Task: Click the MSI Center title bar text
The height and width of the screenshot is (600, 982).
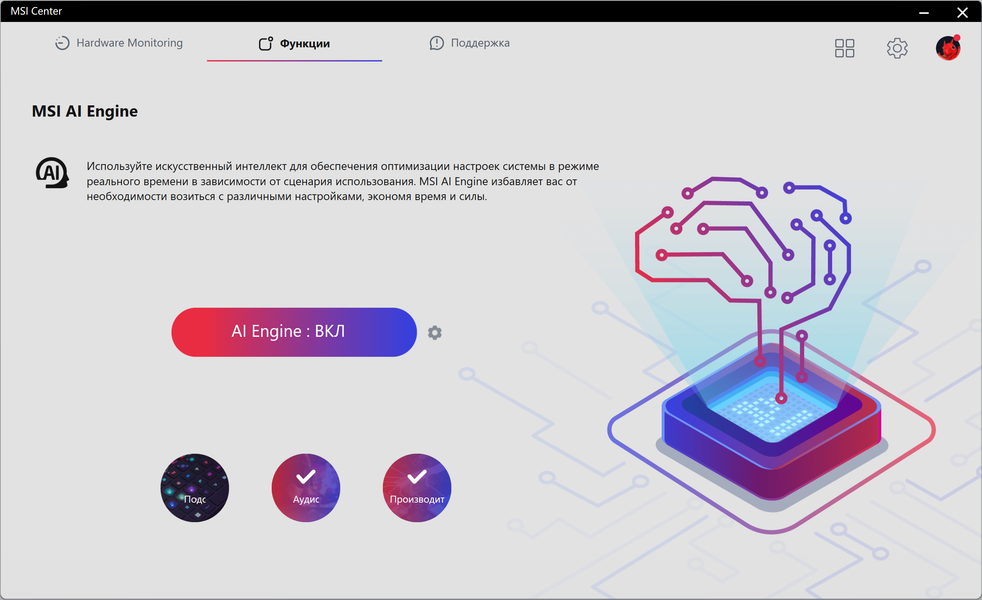Action: coord(36,11)
